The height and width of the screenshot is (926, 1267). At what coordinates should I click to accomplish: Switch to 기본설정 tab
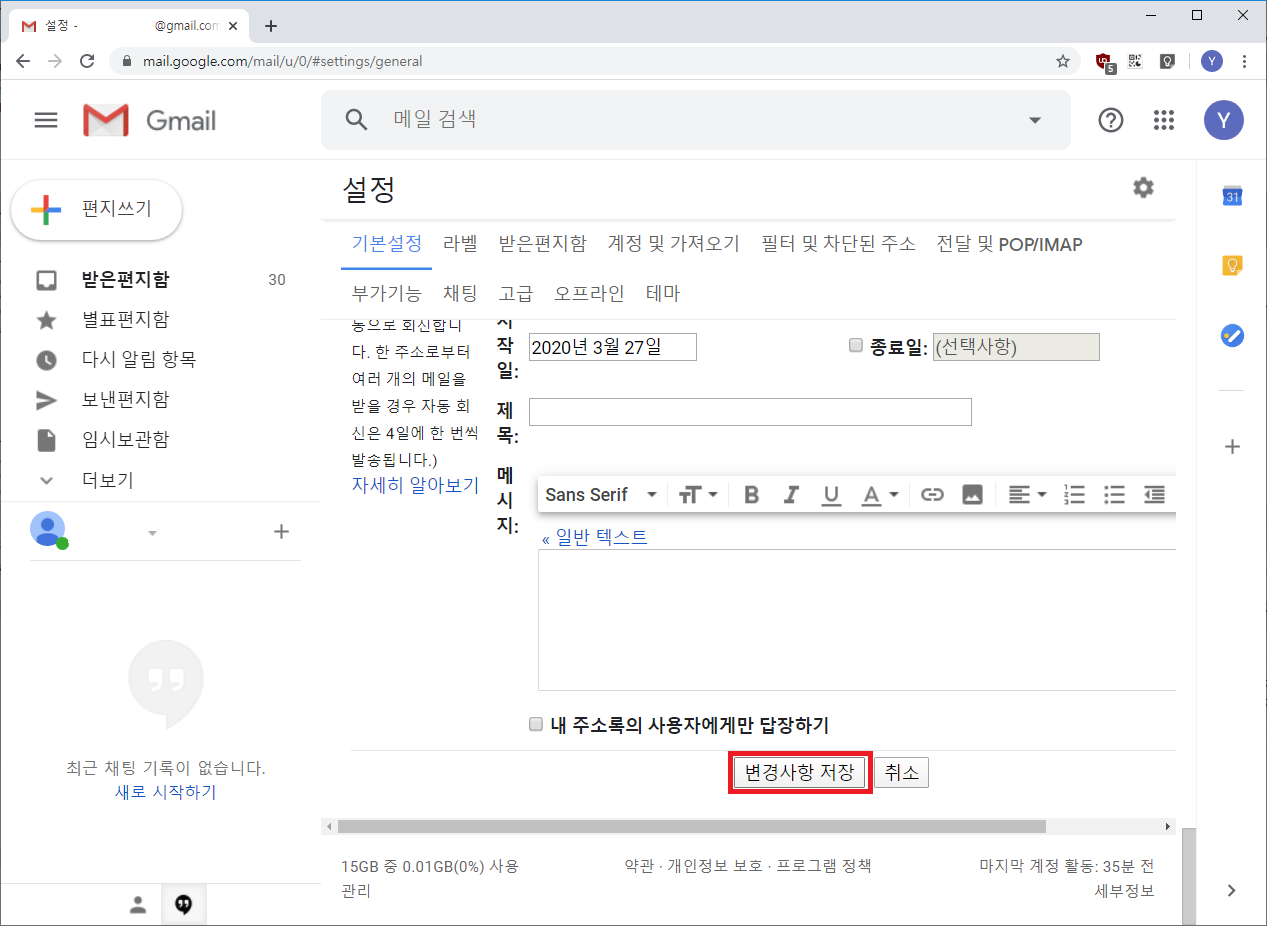386,244
